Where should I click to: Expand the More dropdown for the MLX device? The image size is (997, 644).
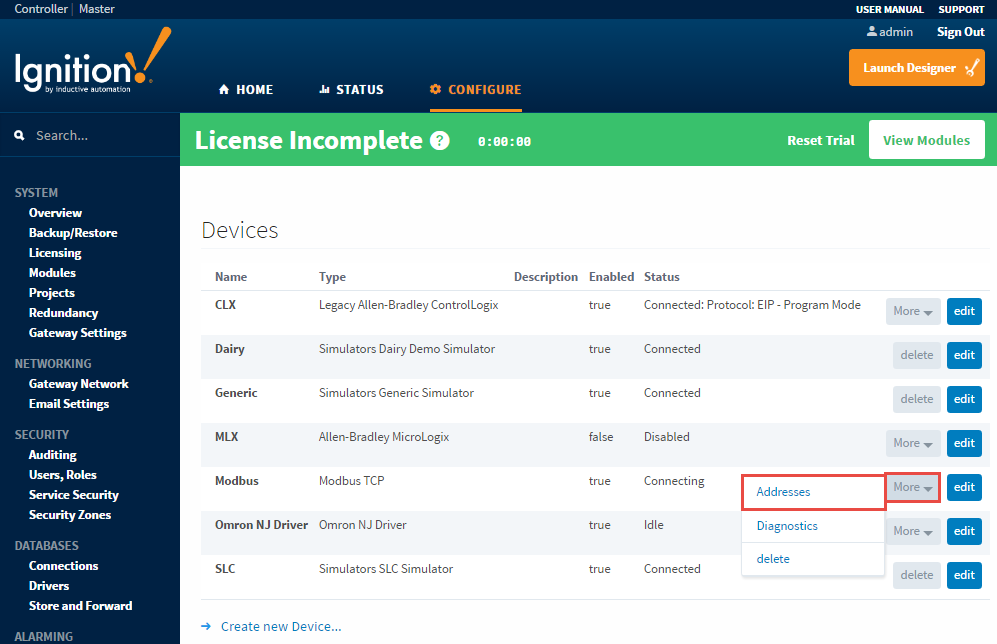coord(912,443)
